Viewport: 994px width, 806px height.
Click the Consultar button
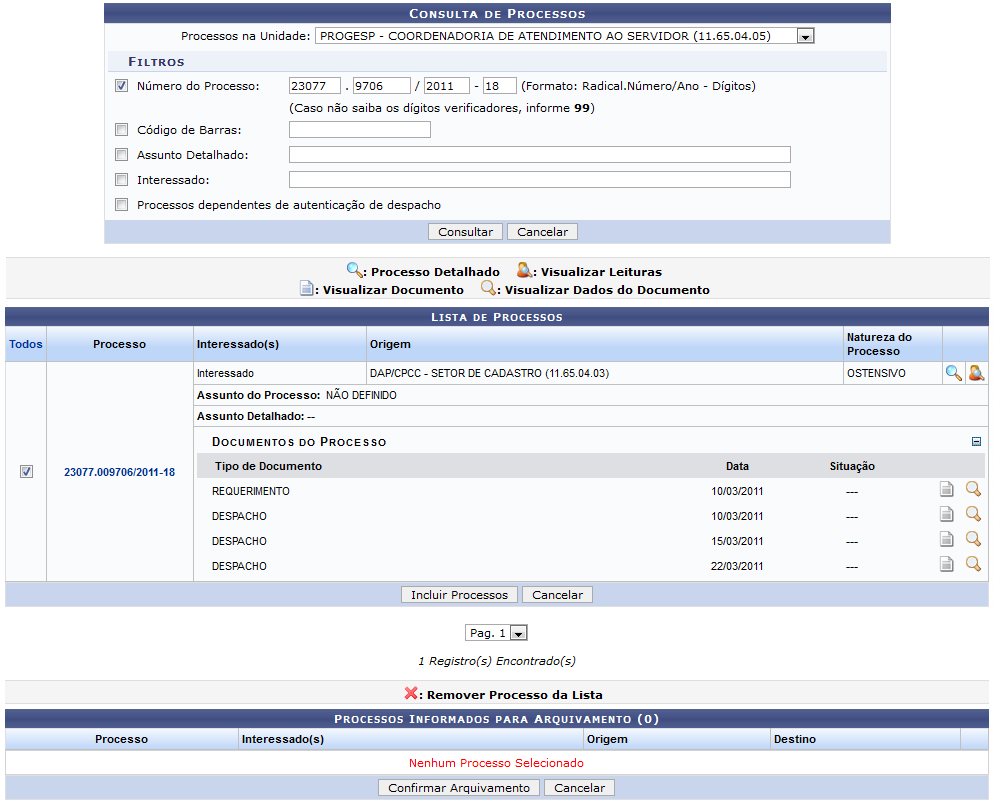(x=465, y=232)
